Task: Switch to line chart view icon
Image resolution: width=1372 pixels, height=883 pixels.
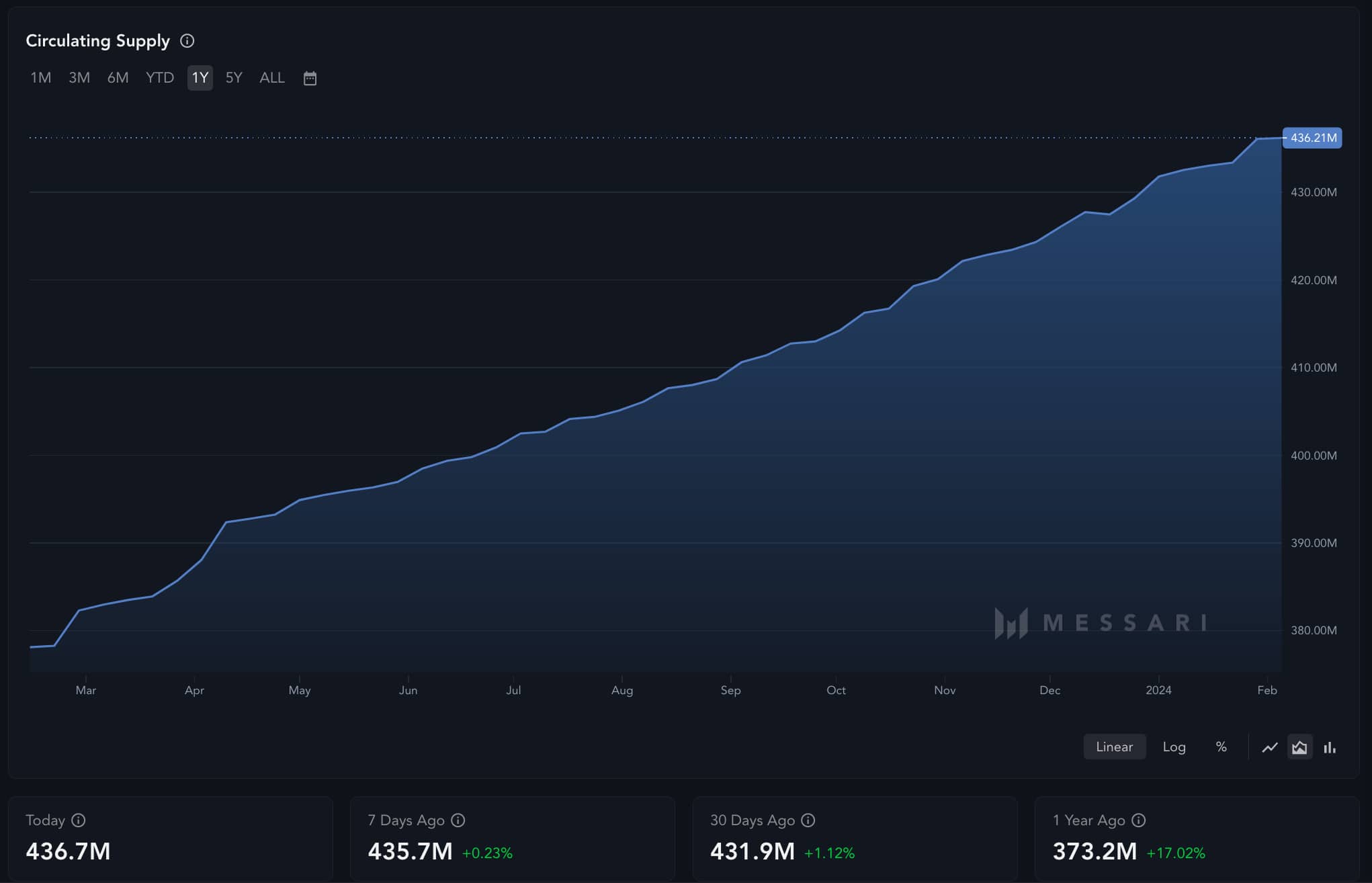Action: pos(1269,747)
